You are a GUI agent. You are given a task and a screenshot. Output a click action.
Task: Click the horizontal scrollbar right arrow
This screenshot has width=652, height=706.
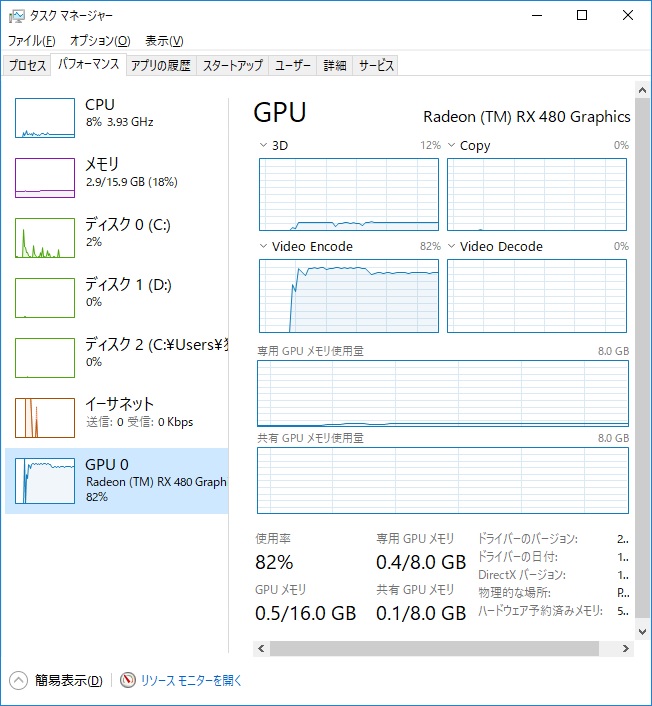click(625, 648)
